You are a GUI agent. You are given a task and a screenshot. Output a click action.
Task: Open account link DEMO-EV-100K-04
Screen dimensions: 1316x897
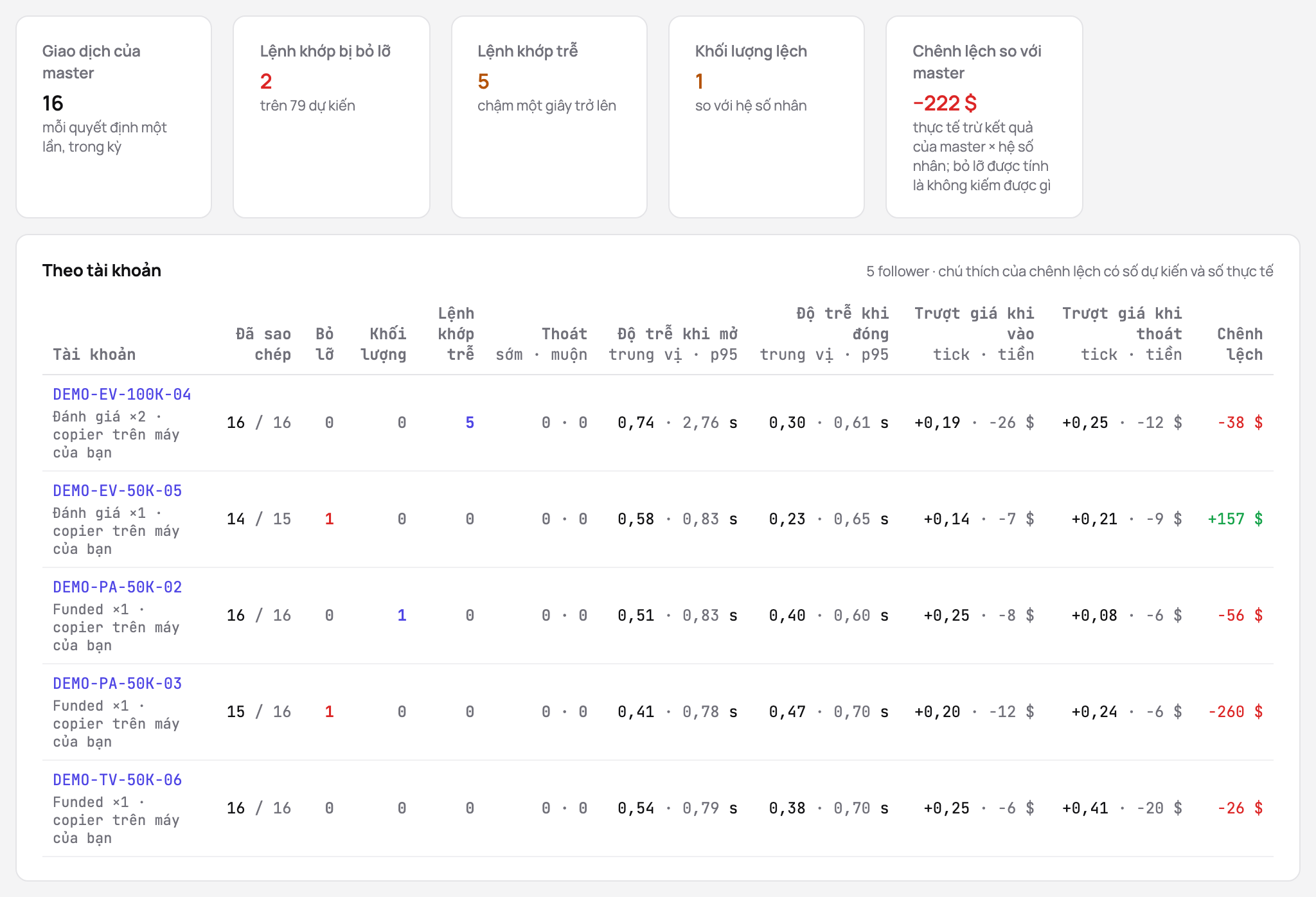(x=122, y=395)
